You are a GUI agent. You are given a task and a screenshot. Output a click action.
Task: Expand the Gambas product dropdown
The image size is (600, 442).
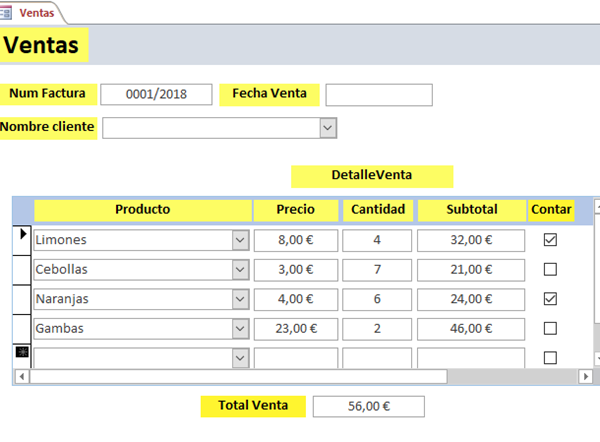pos(239,328)
